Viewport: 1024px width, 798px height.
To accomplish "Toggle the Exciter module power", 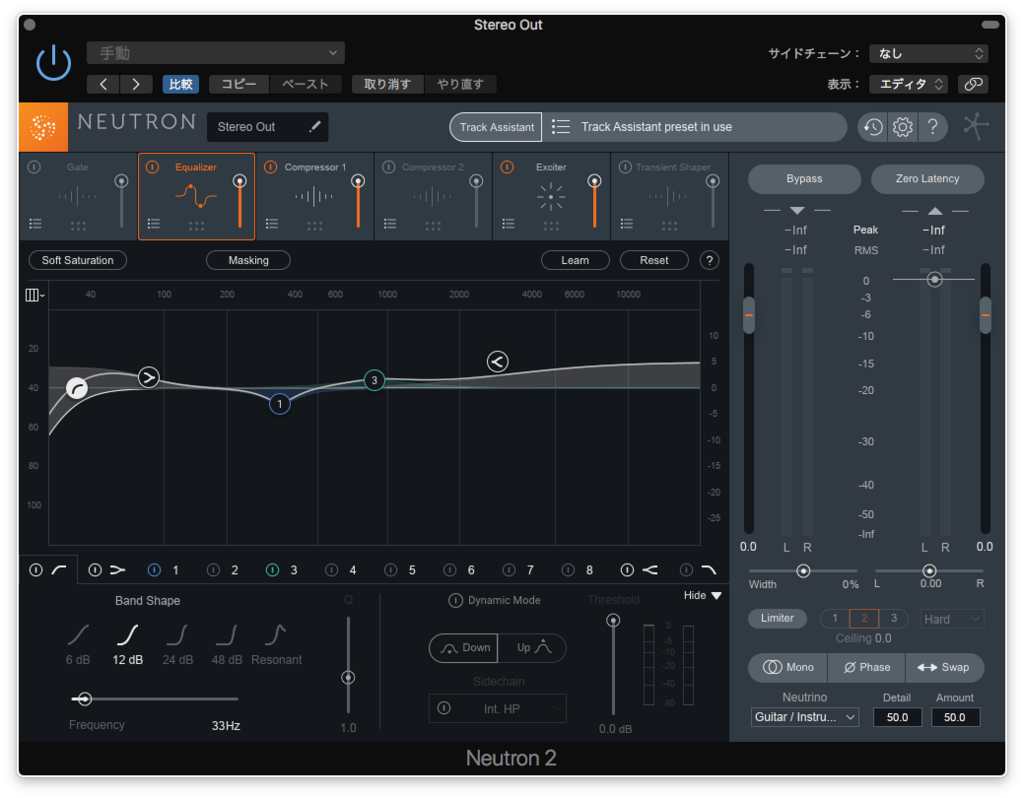I will pos(507,167).
